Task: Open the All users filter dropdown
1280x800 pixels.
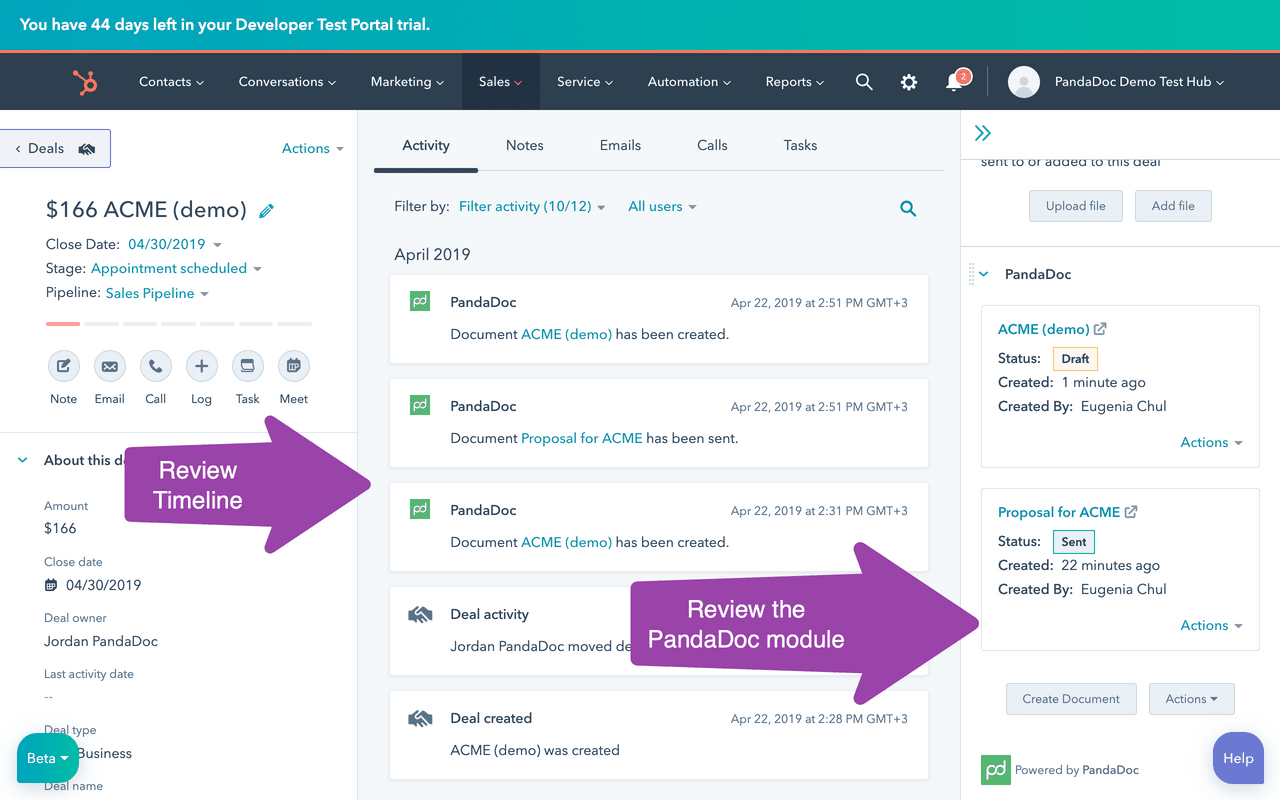Action: [662, 206]
